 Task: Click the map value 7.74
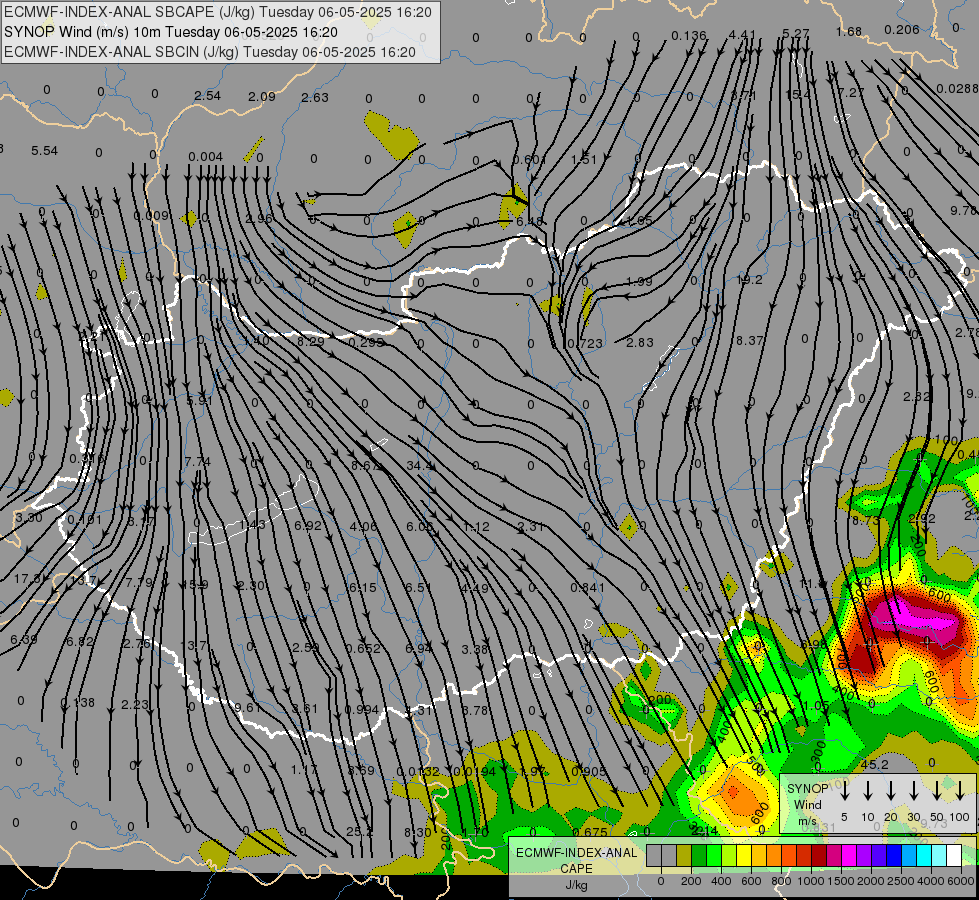pyautogui.click(x=197, y=462)
